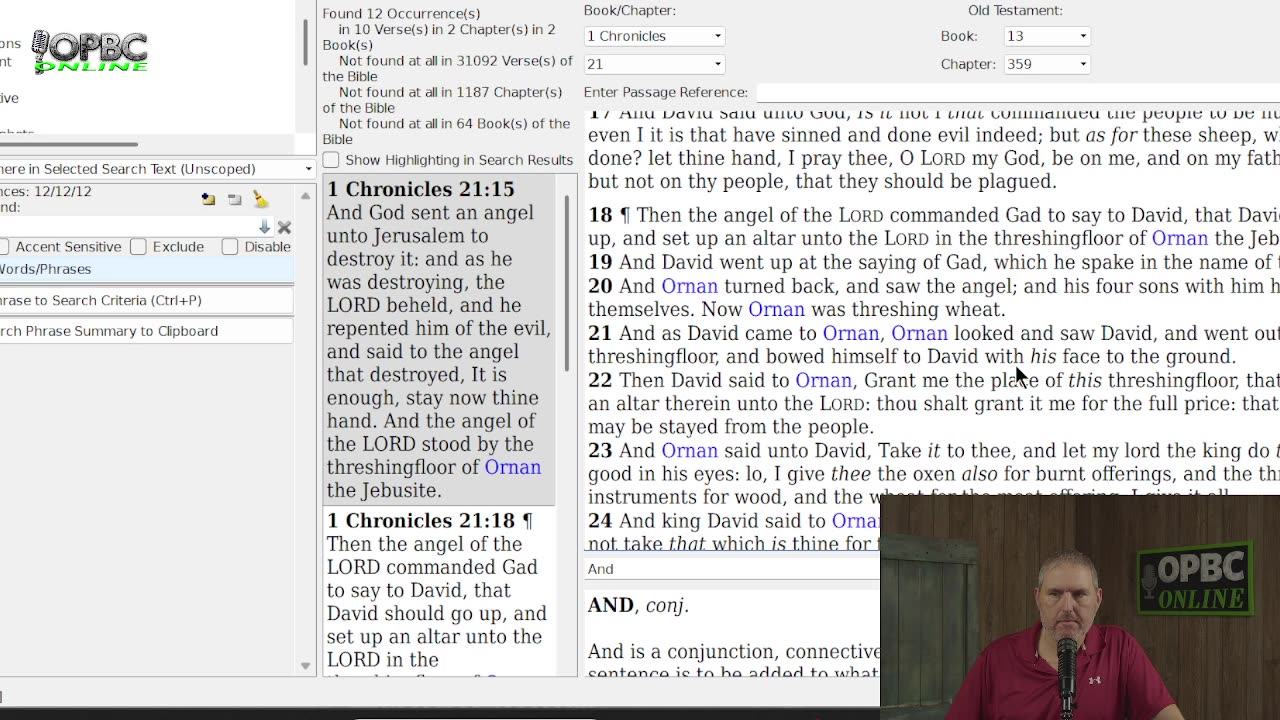This screenshot has height=720, width=1280.
Task: Click first Ornan in verse 20
Action: click(690, 286)
